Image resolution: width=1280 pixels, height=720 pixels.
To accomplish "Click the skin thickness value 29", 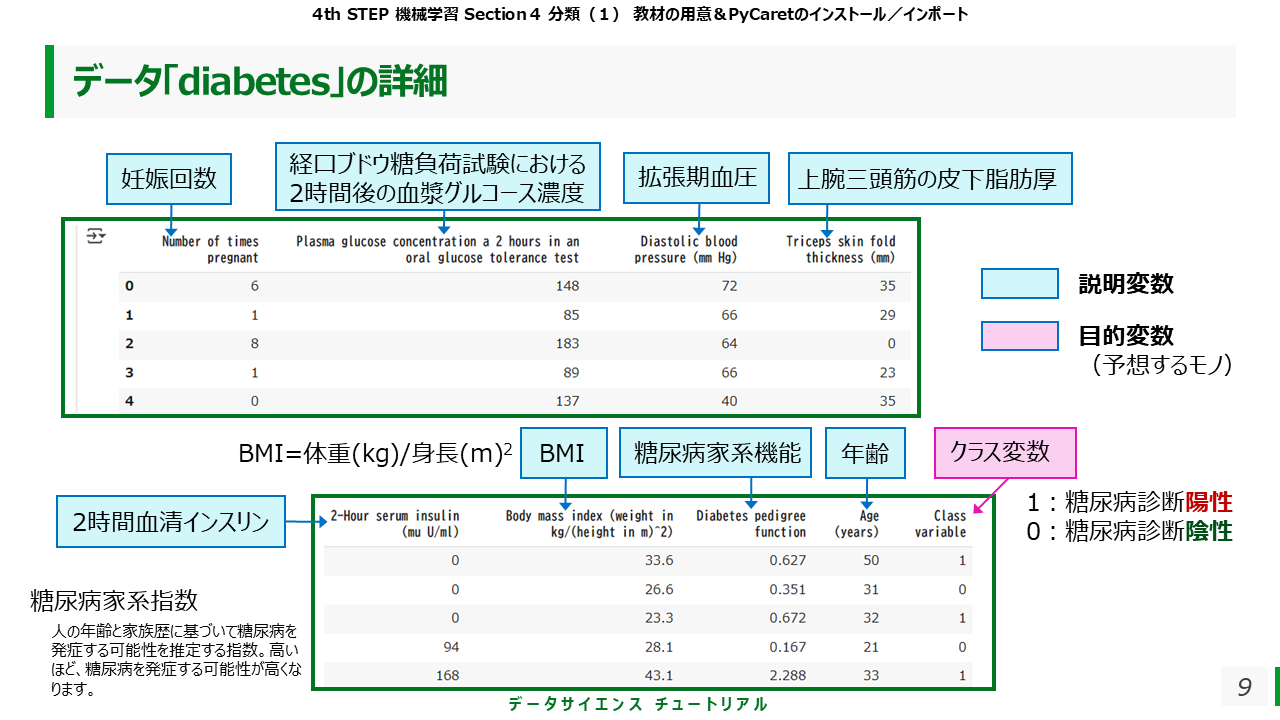I will (x=887, y=315).
